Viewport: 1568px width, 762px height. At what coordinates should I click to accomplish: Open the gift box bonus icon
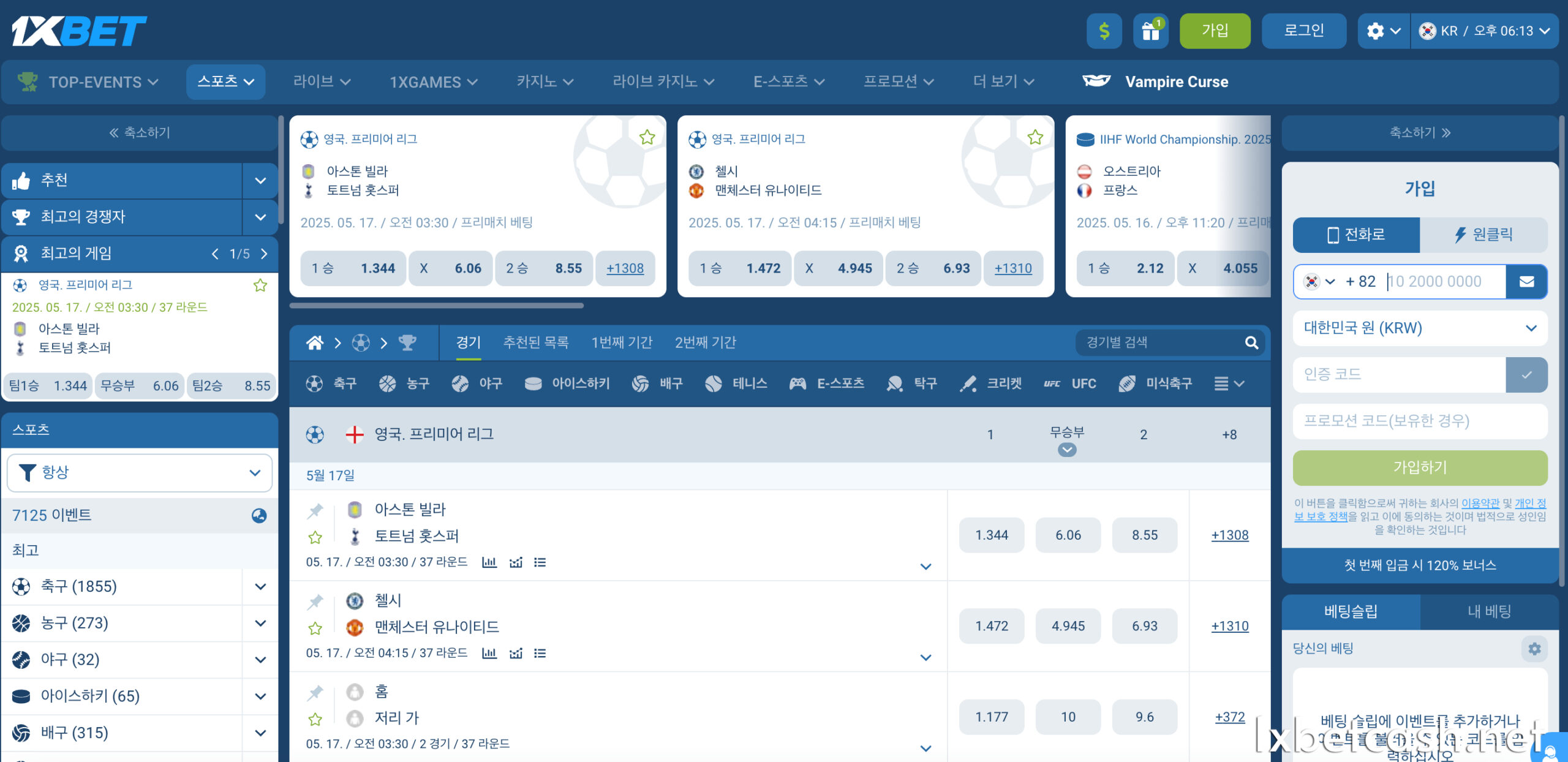point(1151,31)
